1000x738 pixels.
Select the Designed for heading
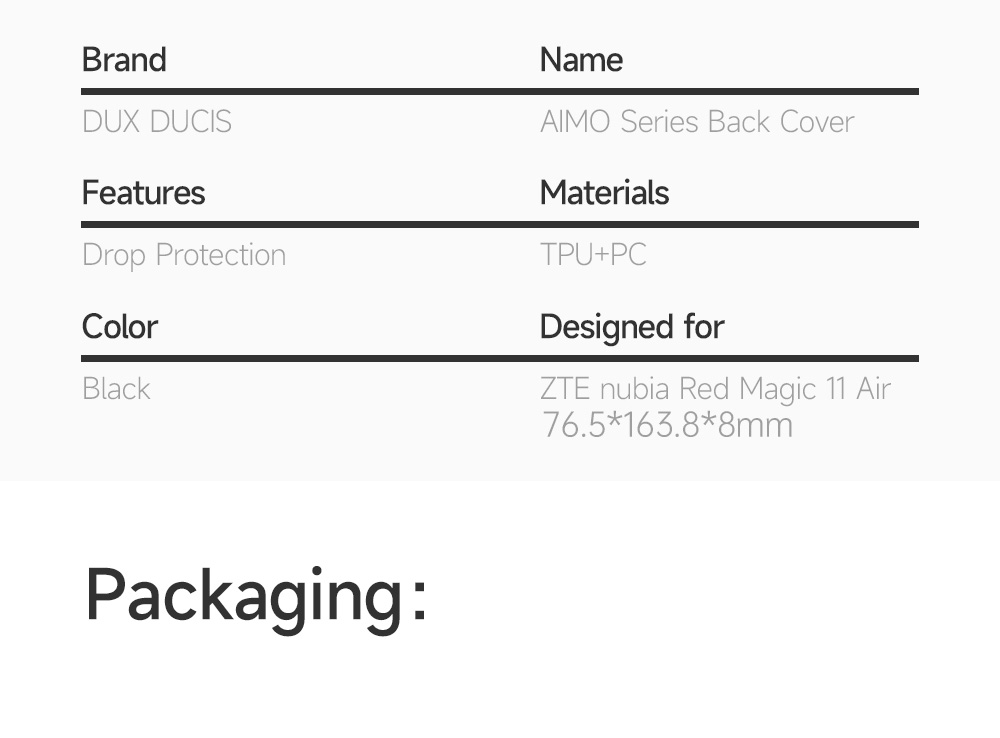tap(632, 327)
